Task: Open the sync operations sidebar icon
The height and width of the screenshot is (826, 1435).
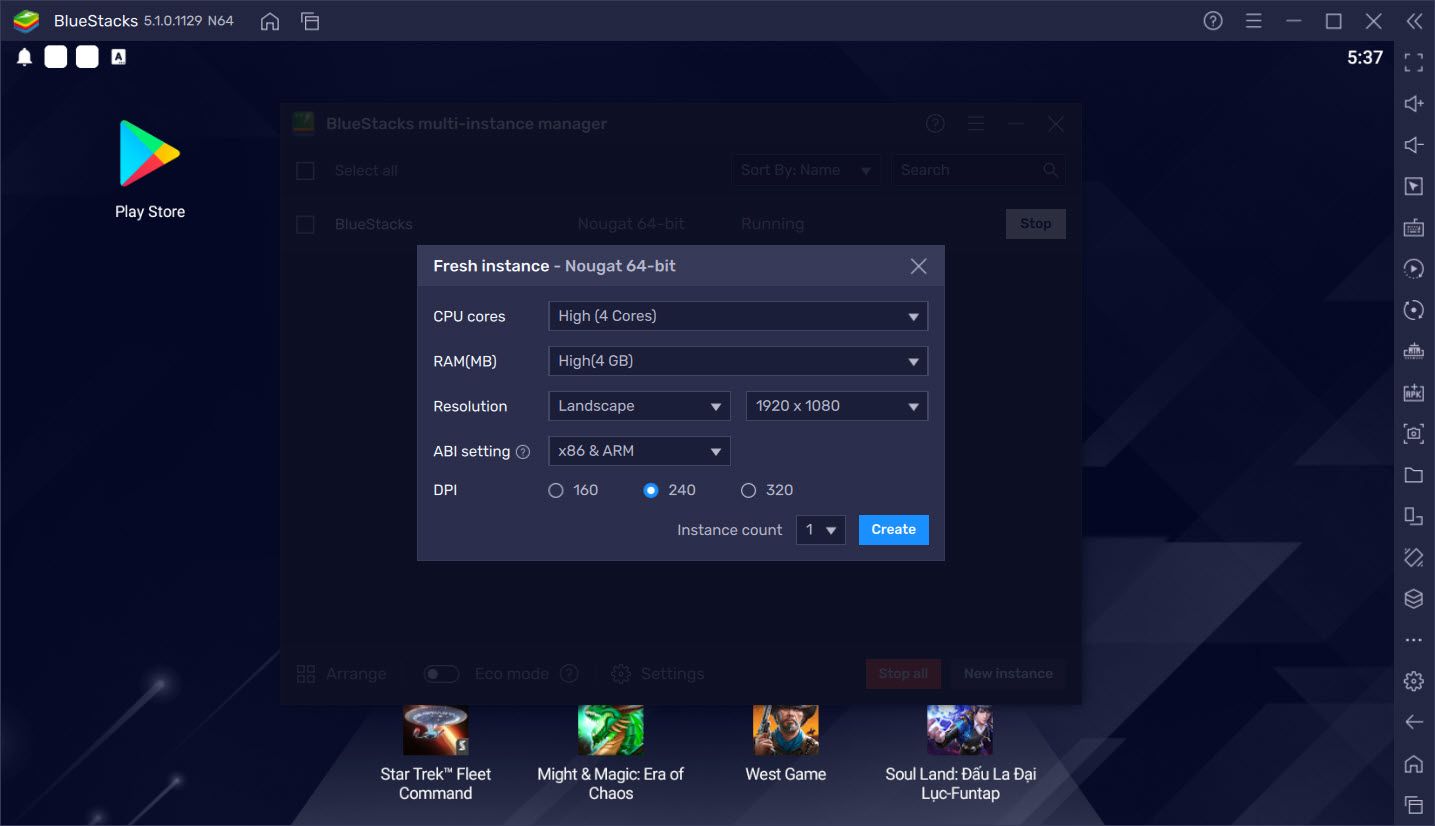Action: tap(1413, 269)
